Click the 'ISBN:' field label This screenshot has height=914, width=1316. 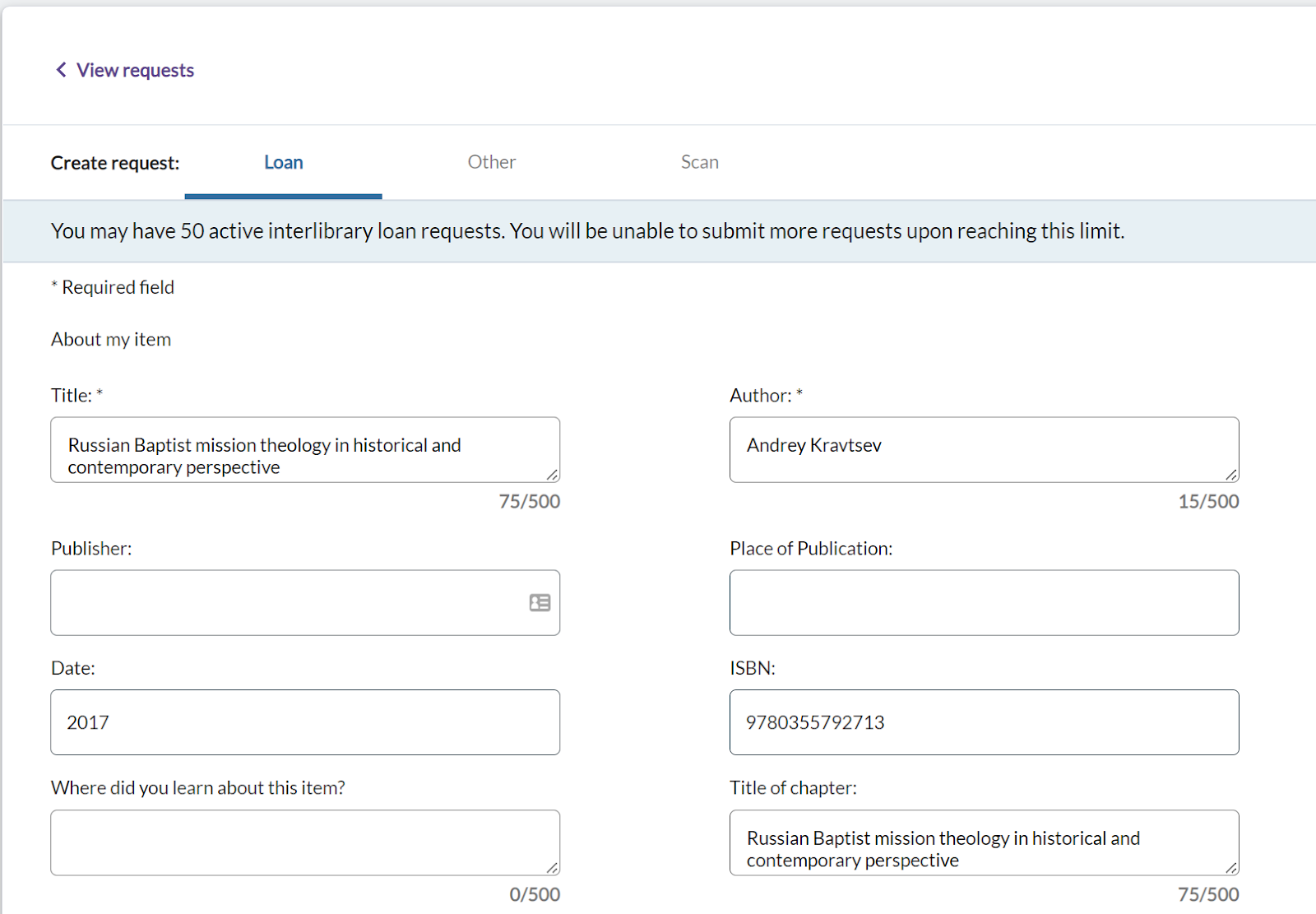pyautogui.click(x=753, y=668)
